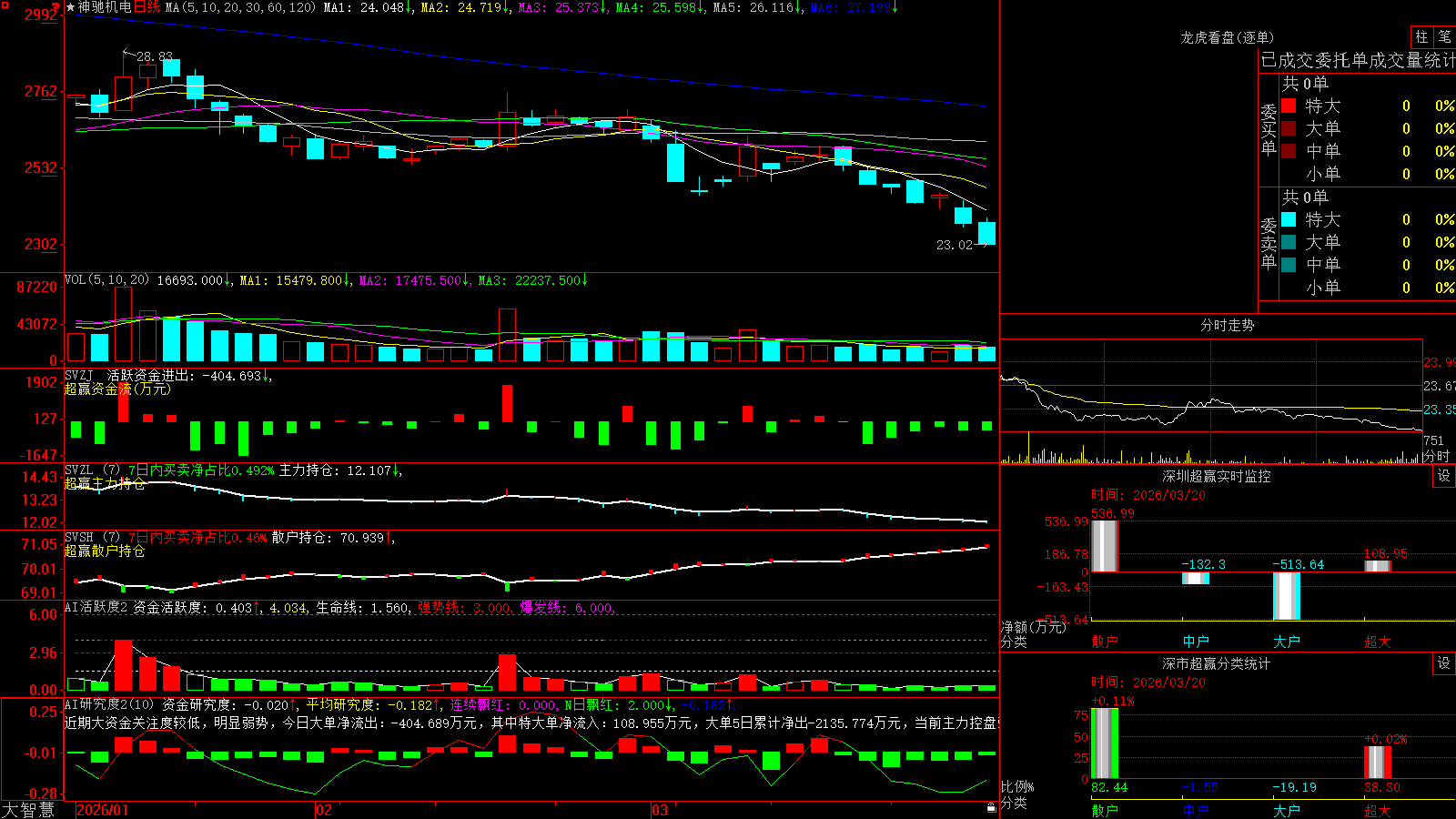
Task: Click the lock icon at the timeline end
Action: 992,808
